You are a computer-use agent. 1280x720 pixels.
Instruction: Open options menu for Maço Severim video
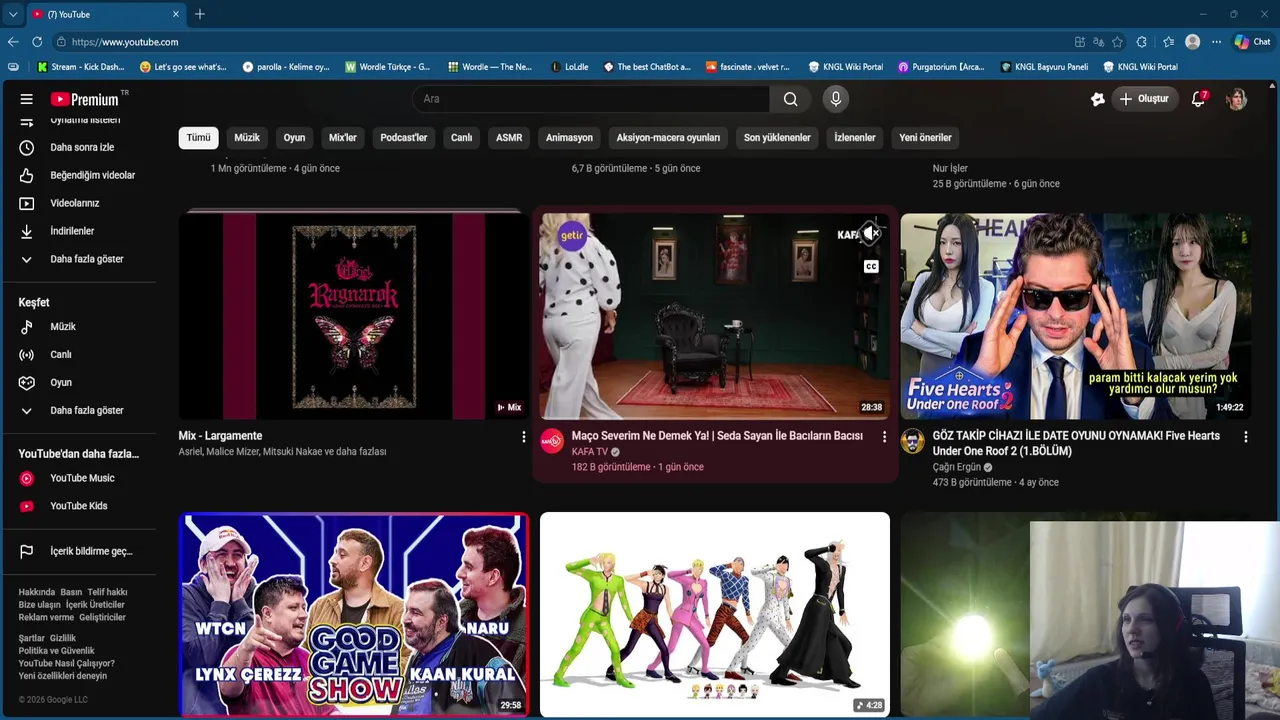click(884, 437)
